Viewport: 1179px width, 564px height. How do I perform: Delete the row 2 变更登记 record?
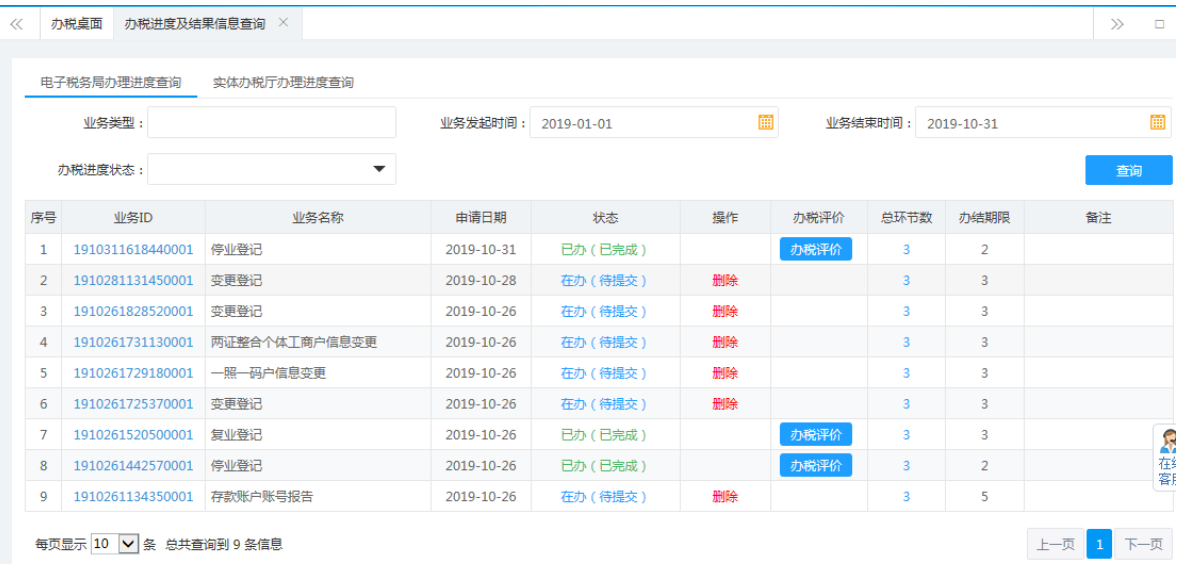click(725, 281)
